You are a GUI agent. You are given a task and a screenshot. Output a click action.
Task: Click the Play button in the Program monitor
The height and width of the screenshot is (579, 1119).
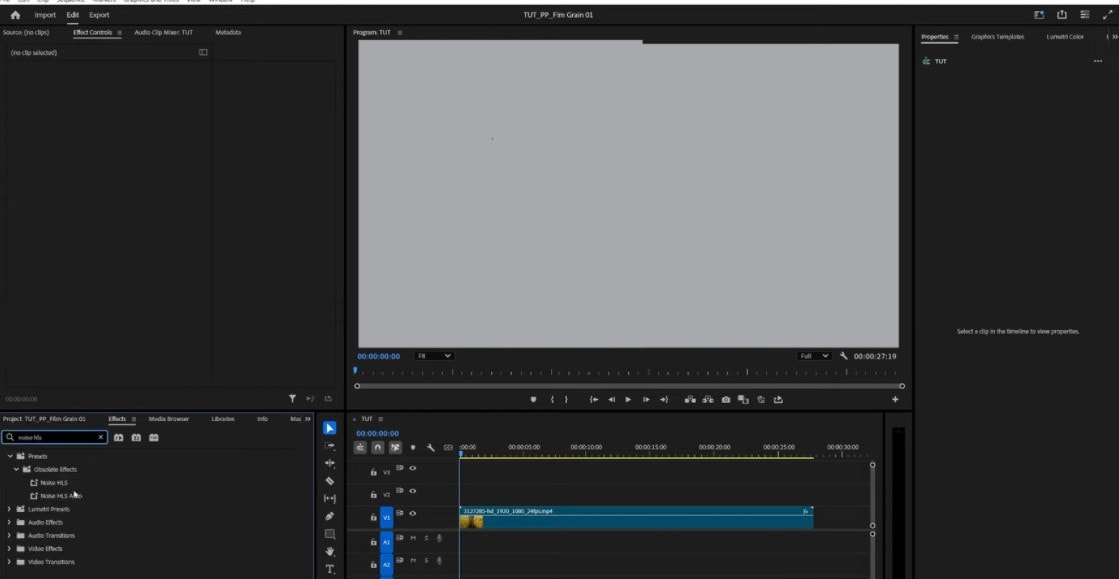pyautogui.click(x=629, y=398)
